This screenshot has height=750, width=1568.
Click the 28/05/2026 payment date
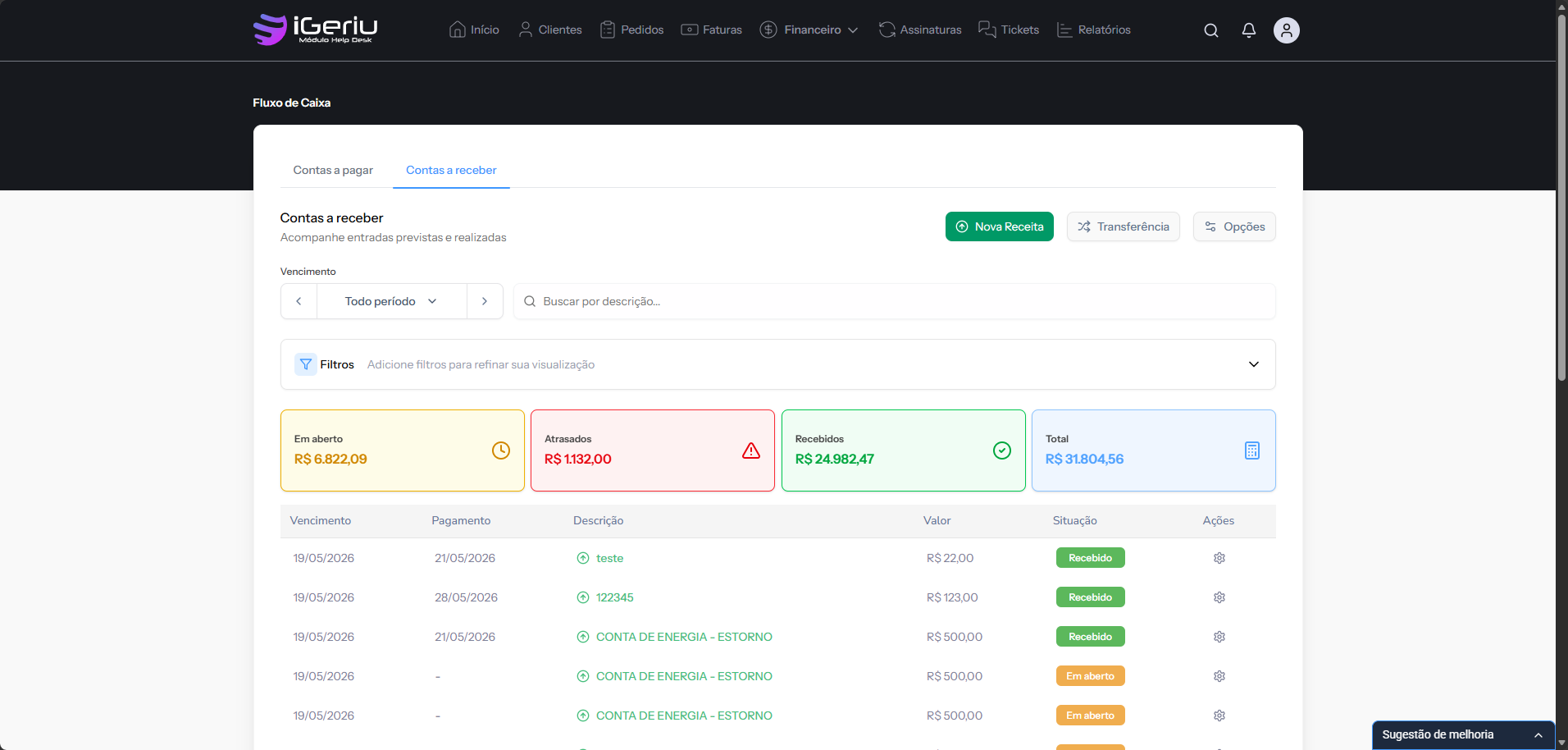click(467, 597)
